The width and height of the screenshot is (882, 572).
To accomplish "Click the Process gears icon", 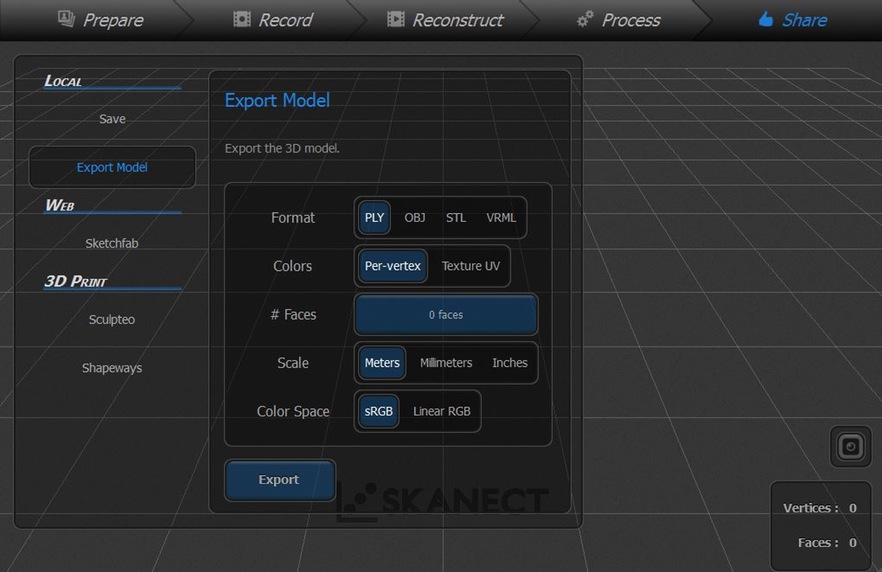I will click(585, 20).
